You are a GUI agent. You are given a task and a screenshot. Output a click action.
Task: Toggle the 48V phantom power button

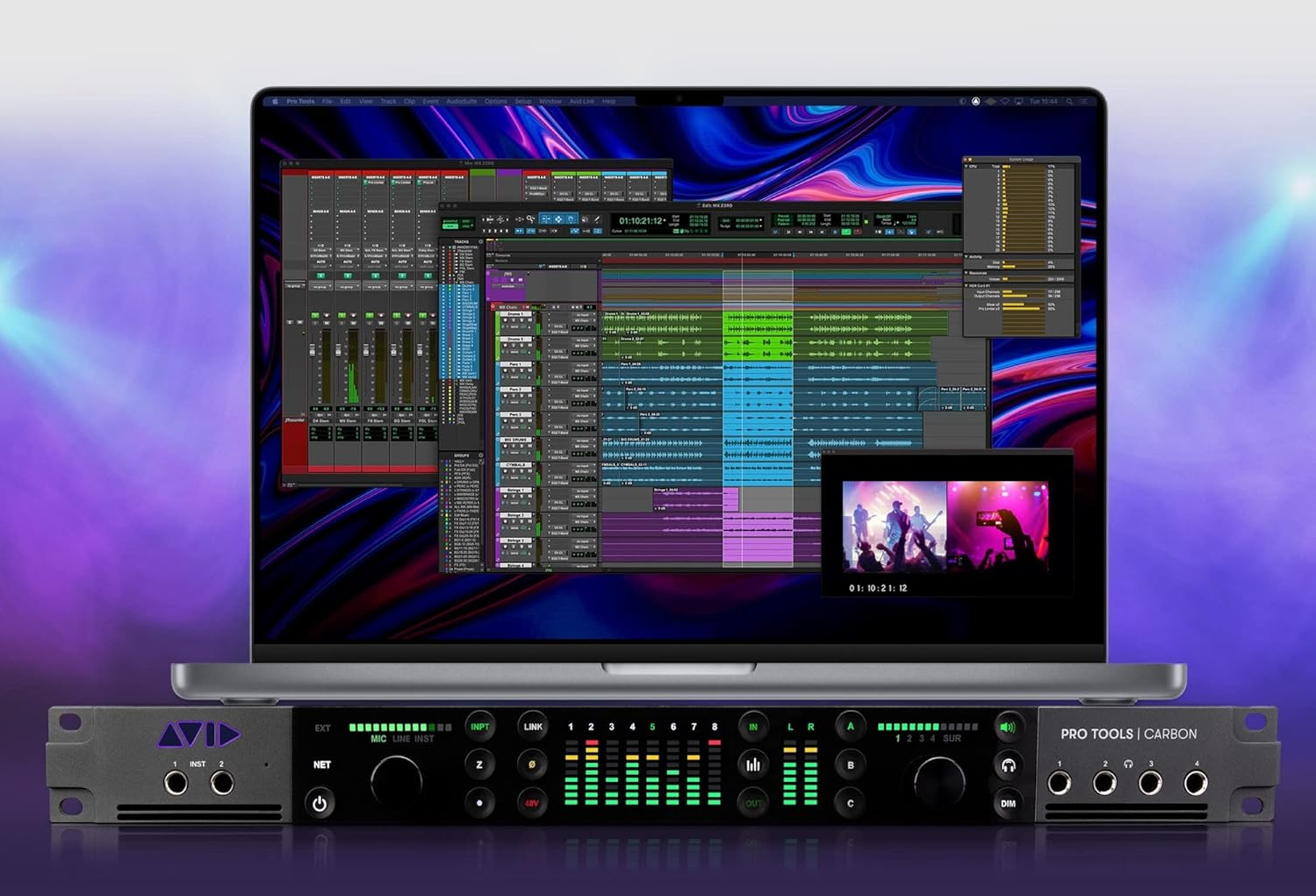pos(532,803)
